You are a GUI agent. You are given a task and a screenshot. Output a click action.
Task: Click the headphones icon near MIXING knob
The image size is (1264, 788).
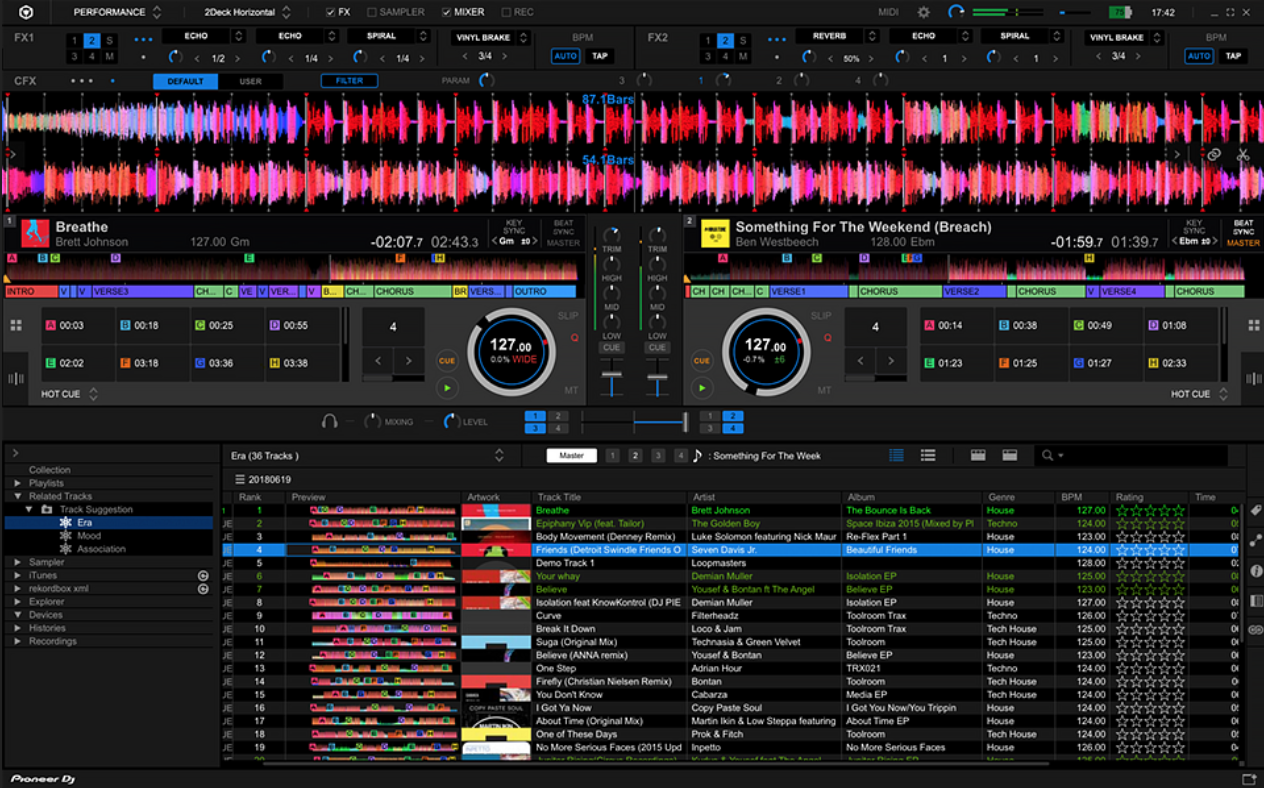coord(329,422)
